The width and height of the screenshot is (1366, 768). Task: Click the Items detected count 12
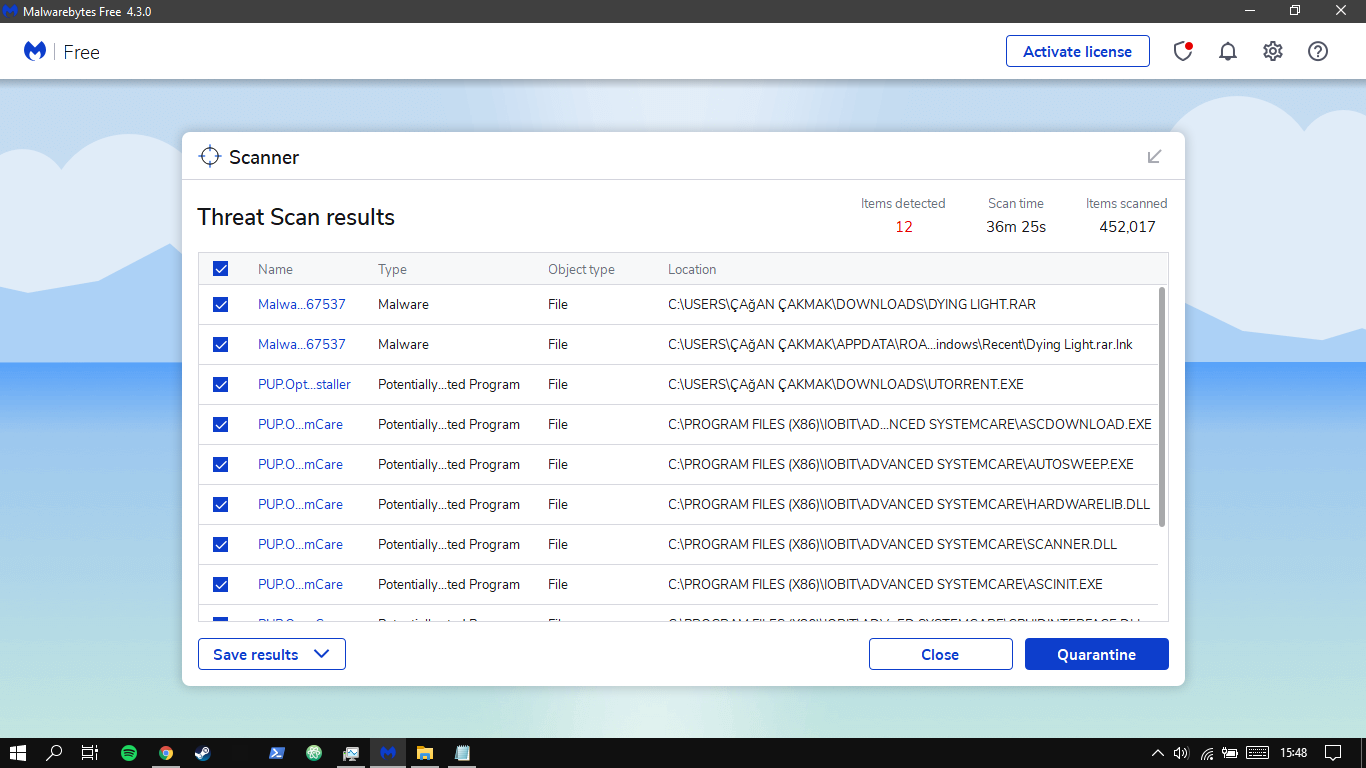[x=904, y=227]
